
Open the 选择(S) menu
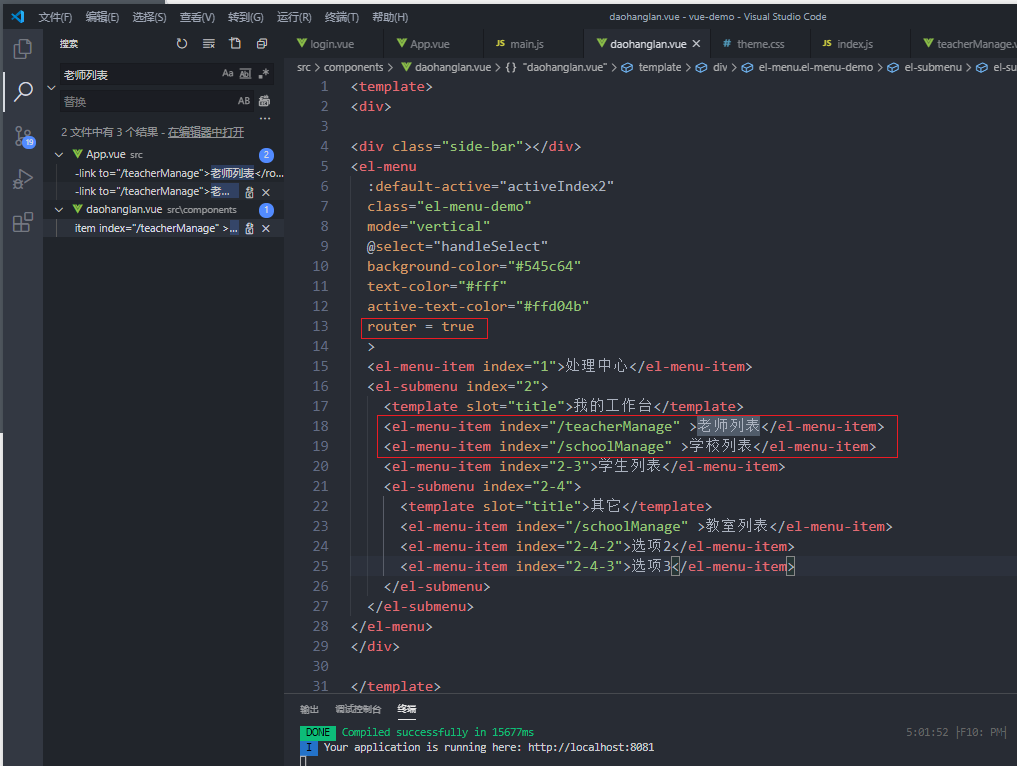(x=149, y=17)
